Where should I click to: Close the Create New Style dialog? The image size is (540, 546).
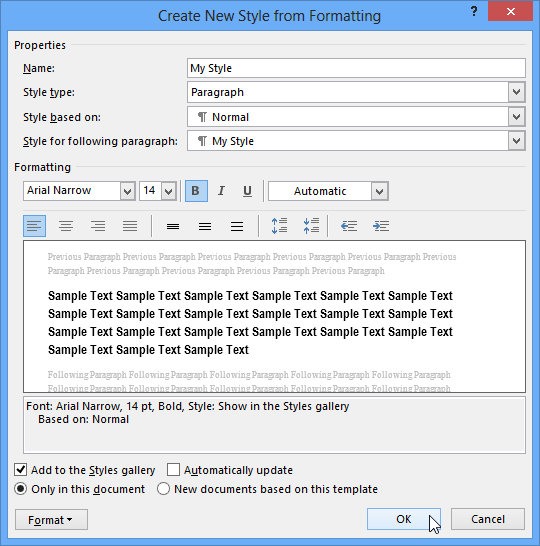point(510,11)
